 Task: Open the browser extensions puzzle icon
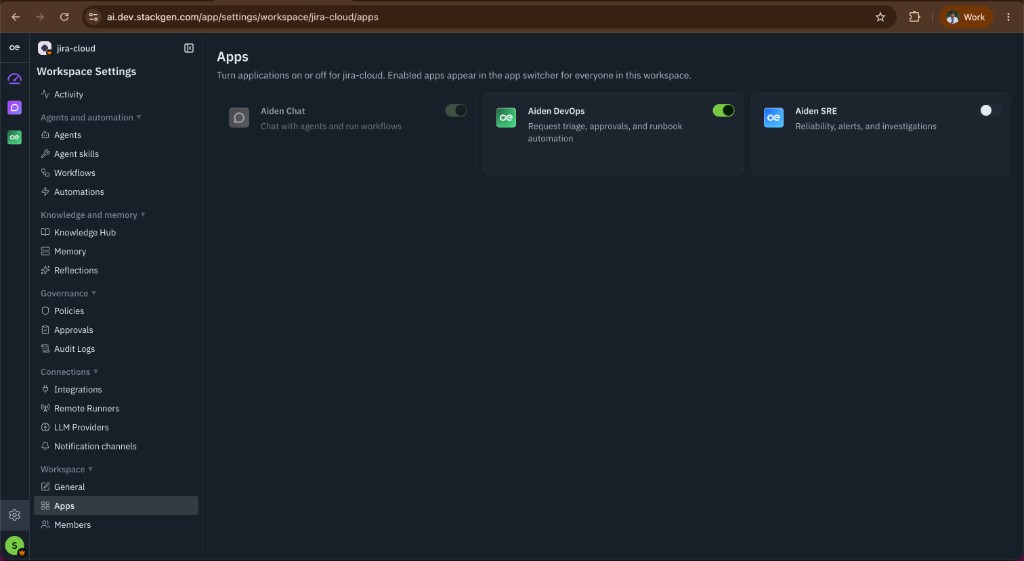914,17
